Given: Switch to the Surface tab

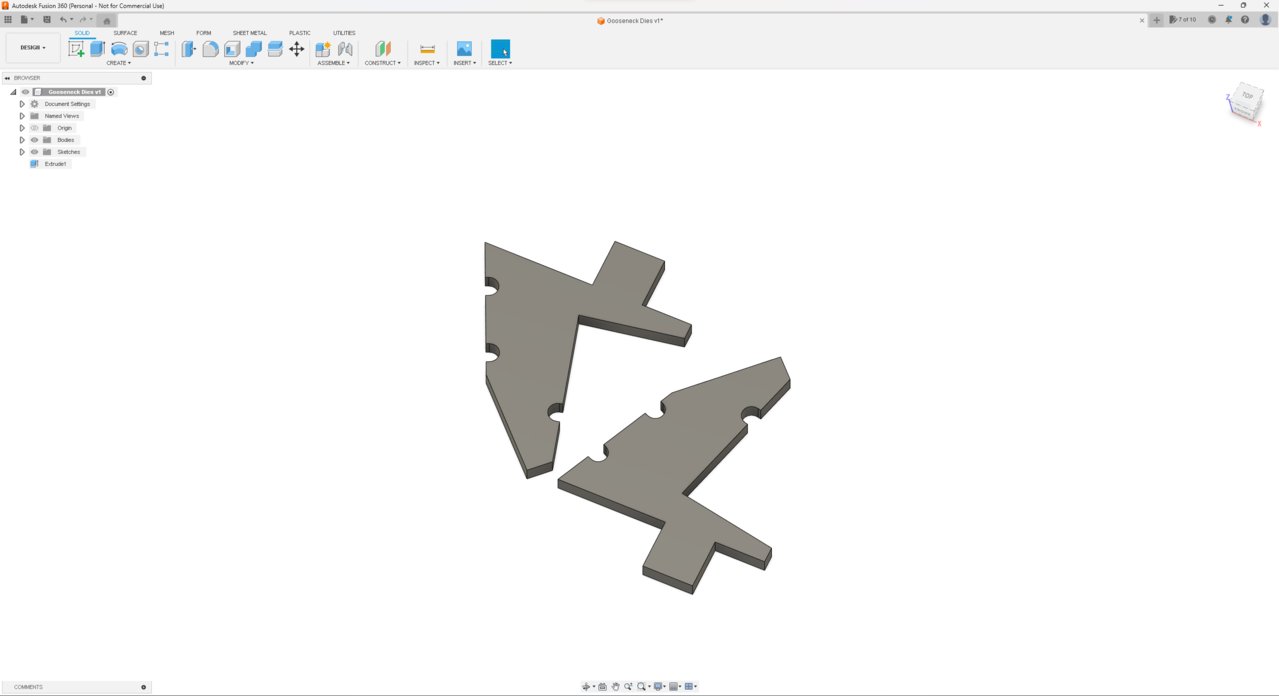Looking at the screenshot, I should click(125, 33).
